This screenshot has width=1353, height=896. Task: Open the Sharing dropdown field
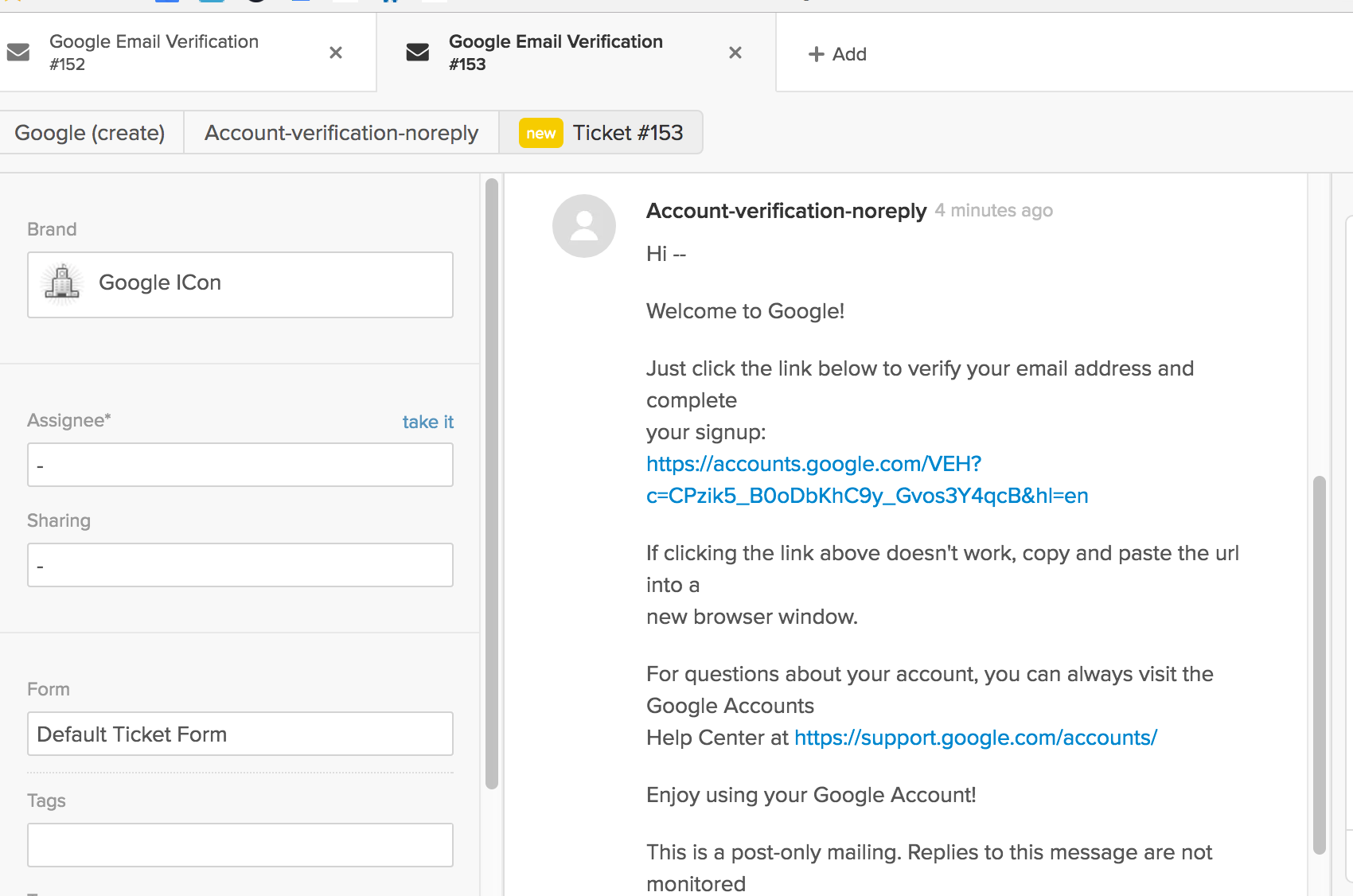(x=240, y=565)
